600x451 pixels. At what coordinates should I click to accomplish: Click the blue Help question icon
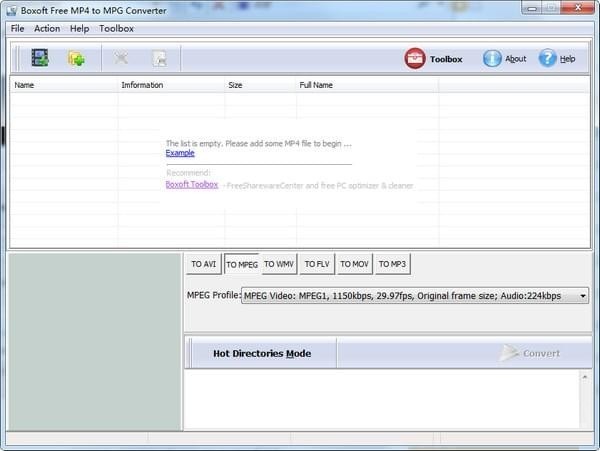click(547, 59)
